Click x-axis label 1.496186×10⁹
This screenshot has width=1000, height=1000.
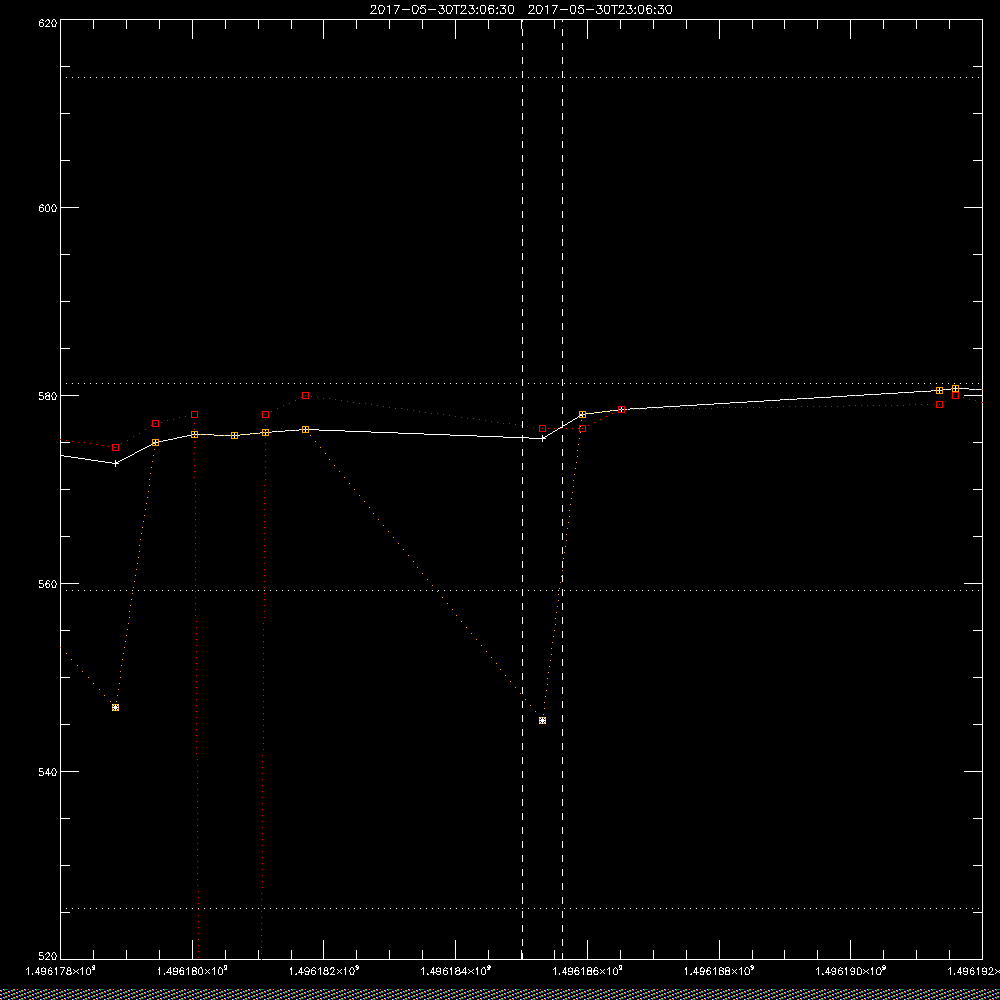(x=588, y=971)
